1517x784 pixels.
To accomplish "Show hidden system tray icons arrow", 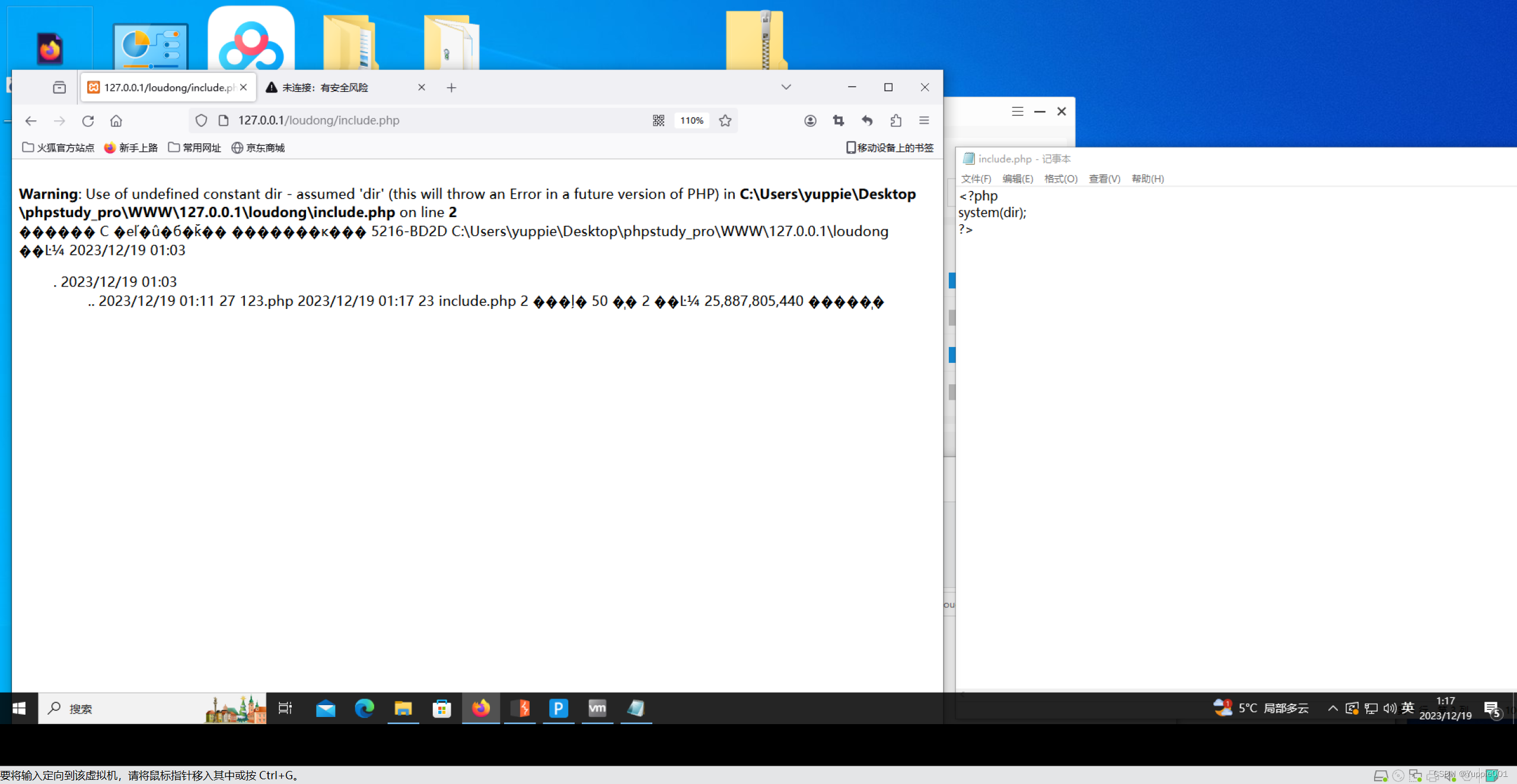I will click(1333, 708).
